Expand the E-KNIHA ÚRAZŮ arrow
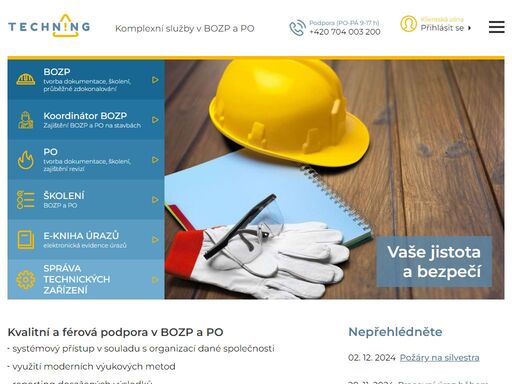 [x=155, y=240]
